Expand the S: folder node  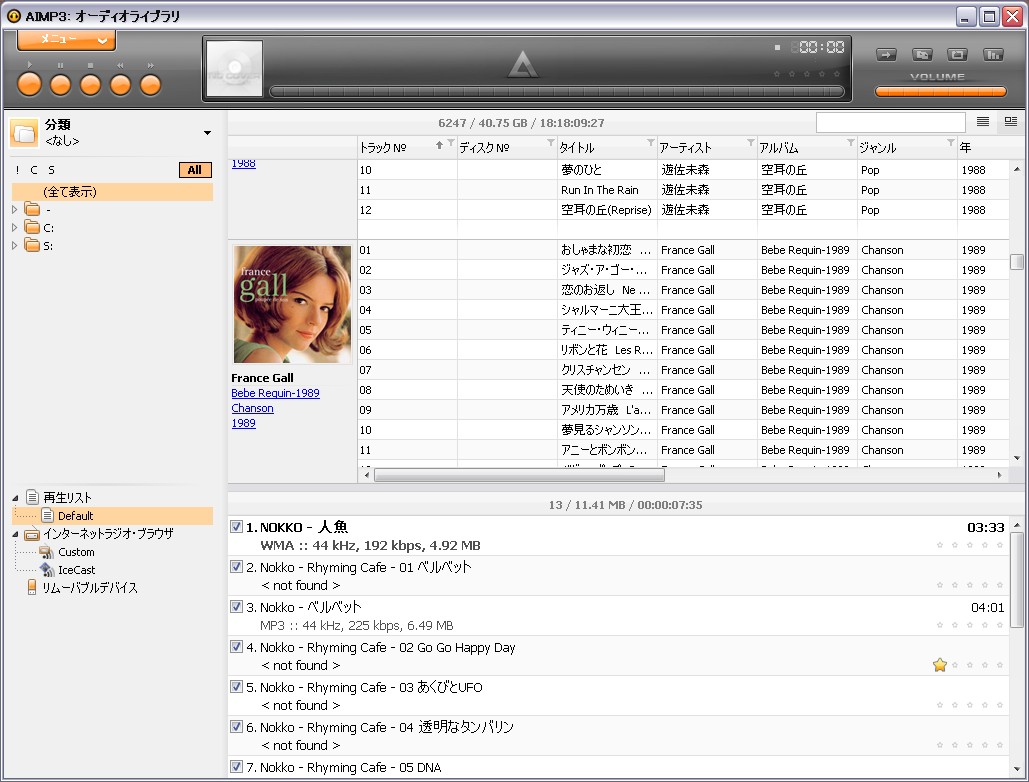[x=15, y=245]
